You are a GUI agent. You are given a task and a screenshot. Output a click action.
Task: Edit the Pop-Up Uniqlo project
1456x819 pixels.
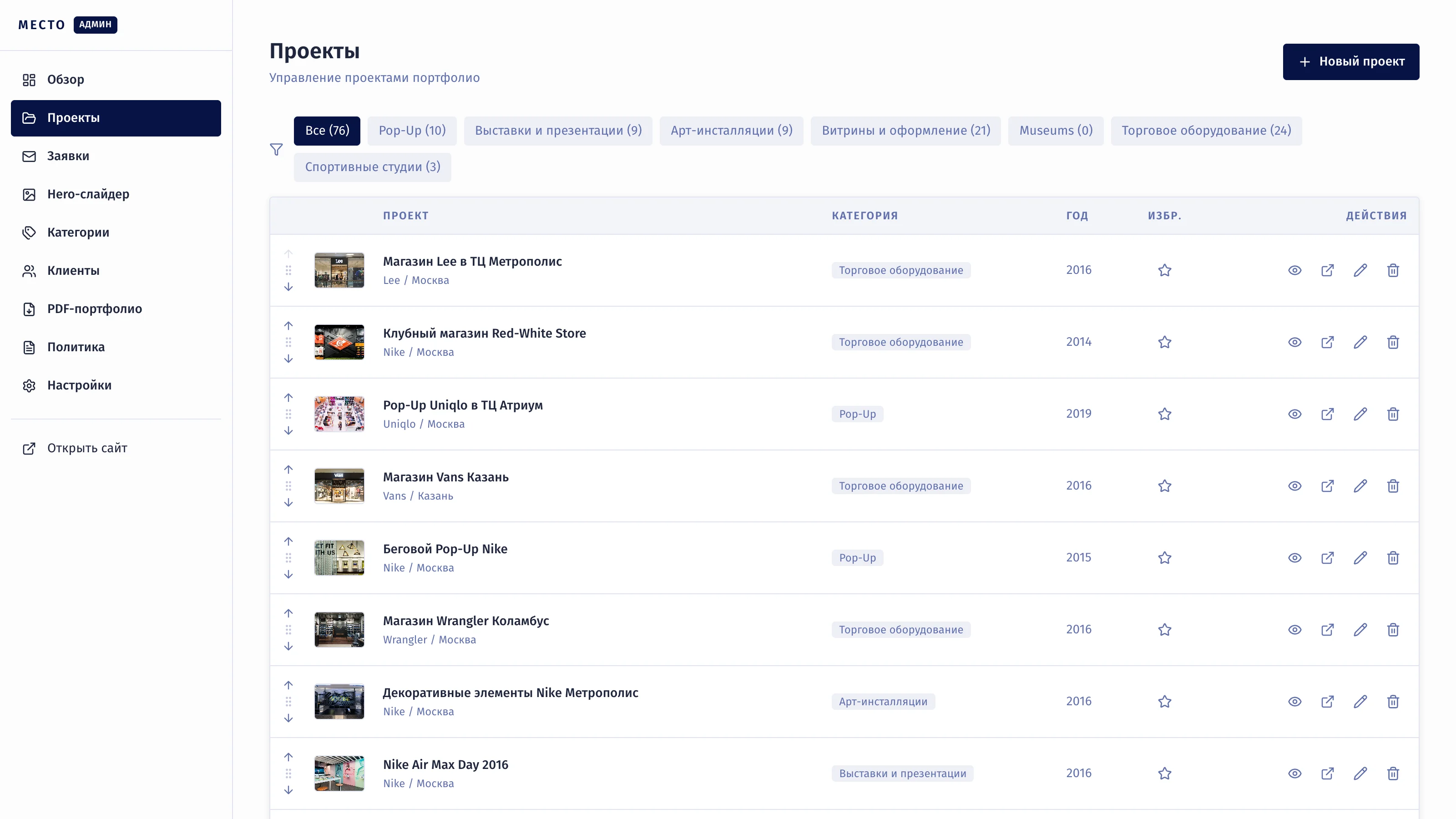[x=1360, y=414]
